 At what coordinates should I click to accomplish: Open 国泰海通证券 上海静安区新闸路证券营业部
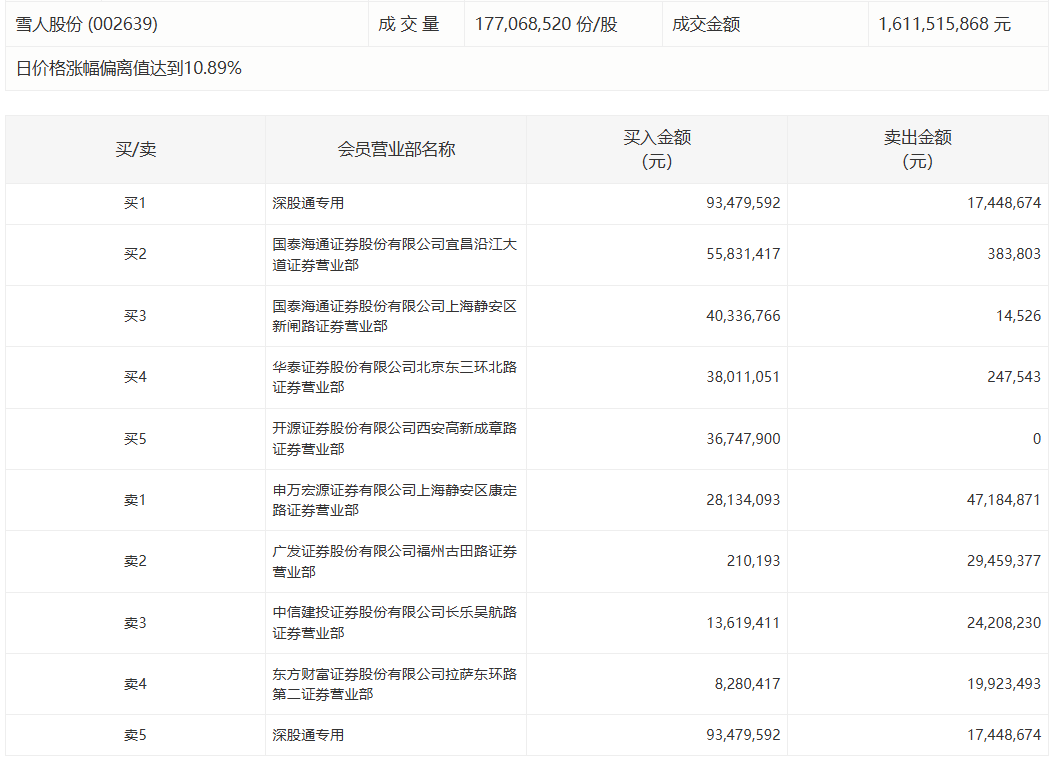394,316
